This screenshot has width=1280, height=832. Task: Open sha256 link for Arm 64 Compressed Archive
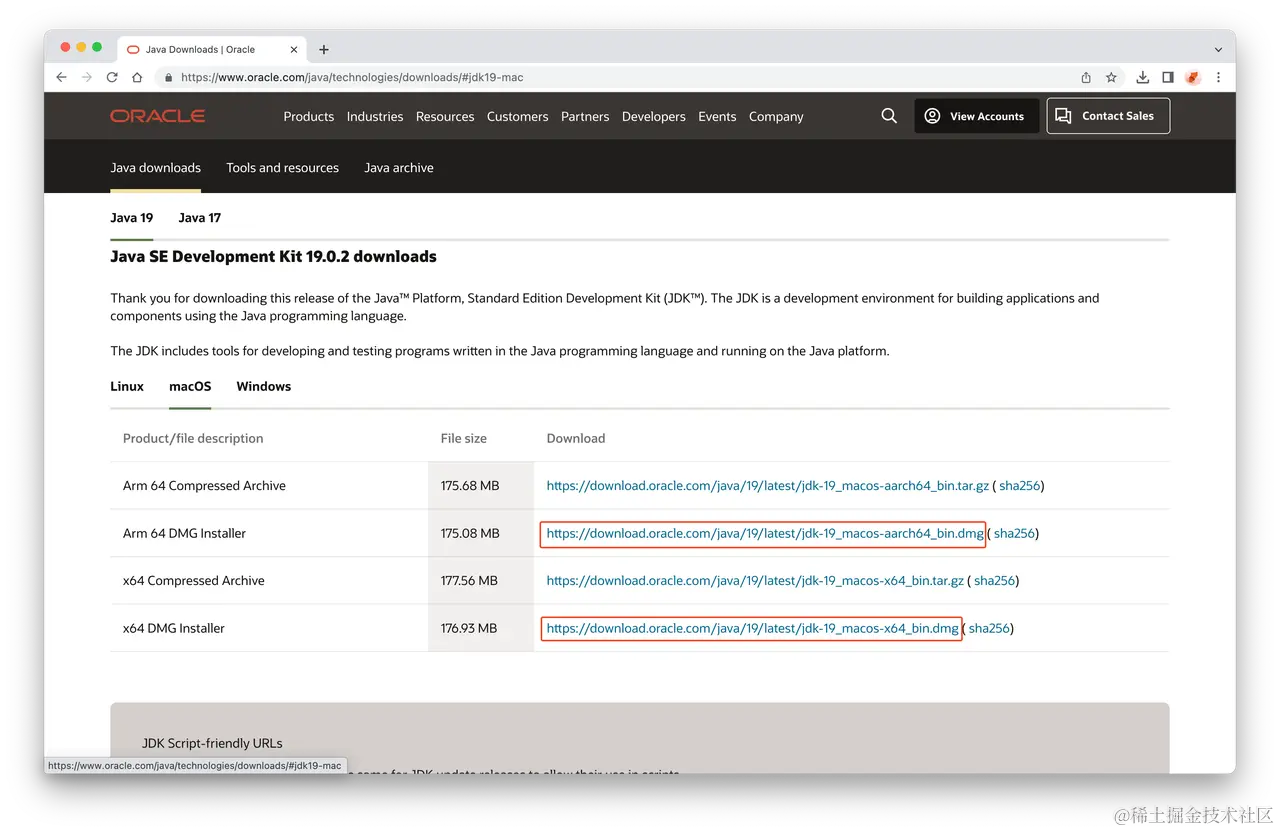(1019, 486)
